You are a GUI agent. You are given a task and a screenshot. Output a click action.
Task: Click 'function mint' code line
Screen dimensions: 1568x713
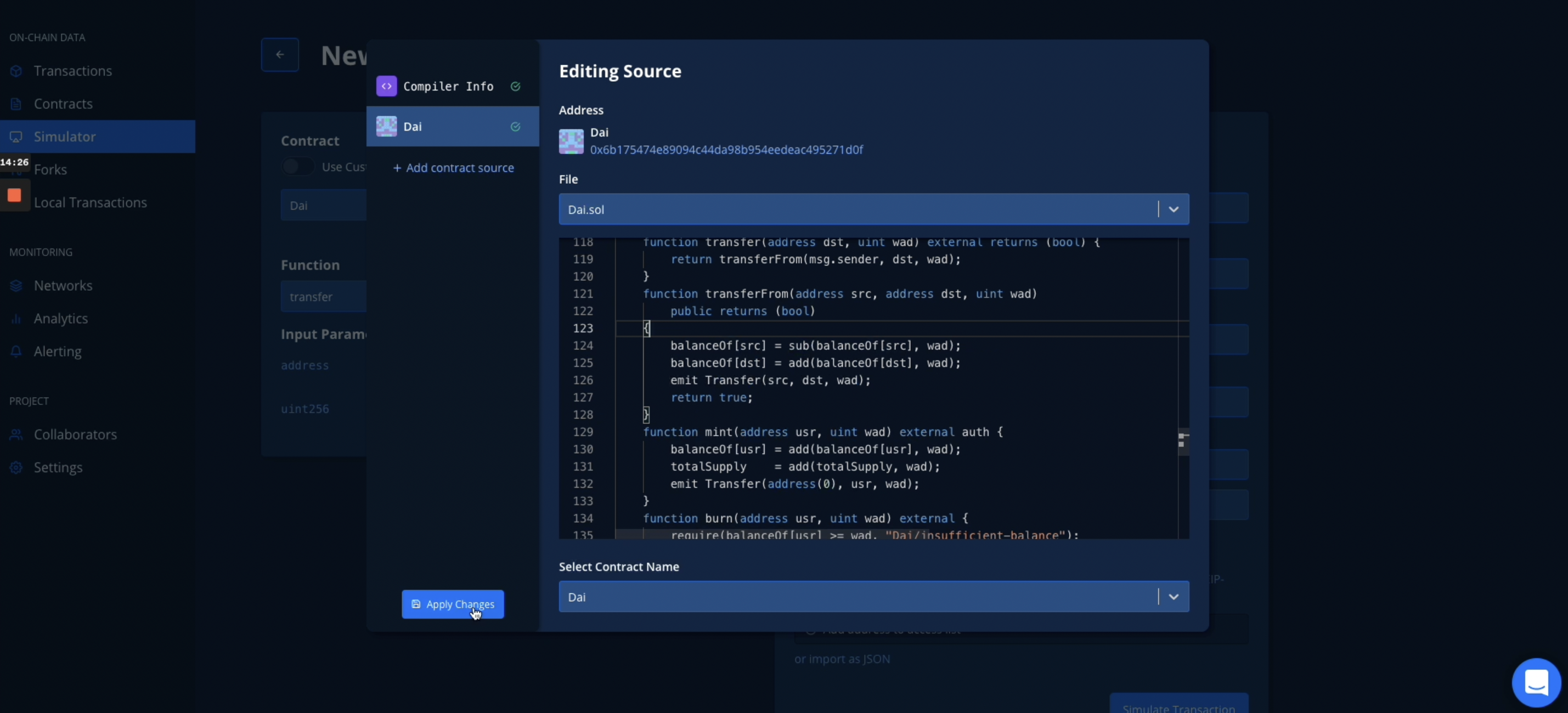point(823,432)
